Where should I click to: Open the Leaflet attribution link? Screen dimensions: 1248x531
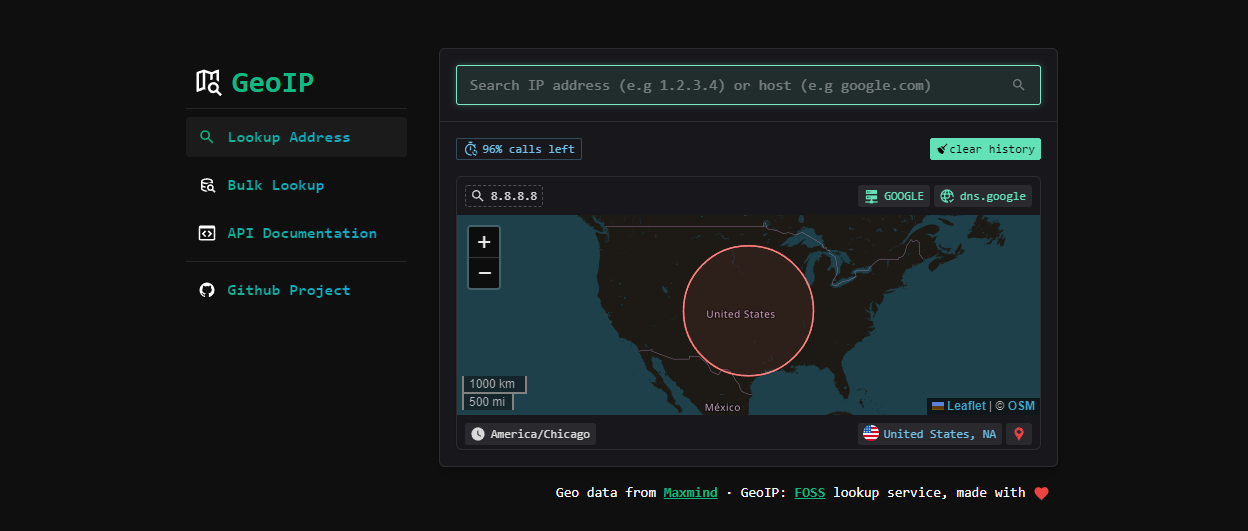(965, 406)
